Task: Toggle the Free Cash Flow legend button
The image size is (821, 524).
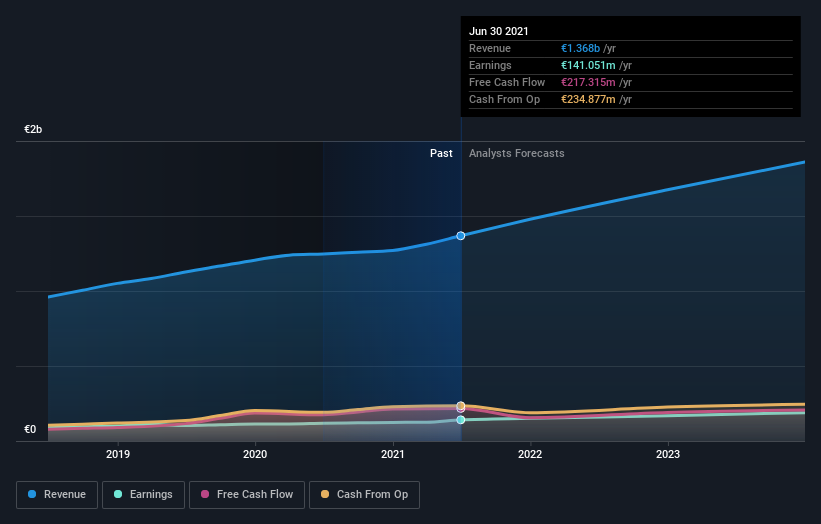Action: [247, 495]
